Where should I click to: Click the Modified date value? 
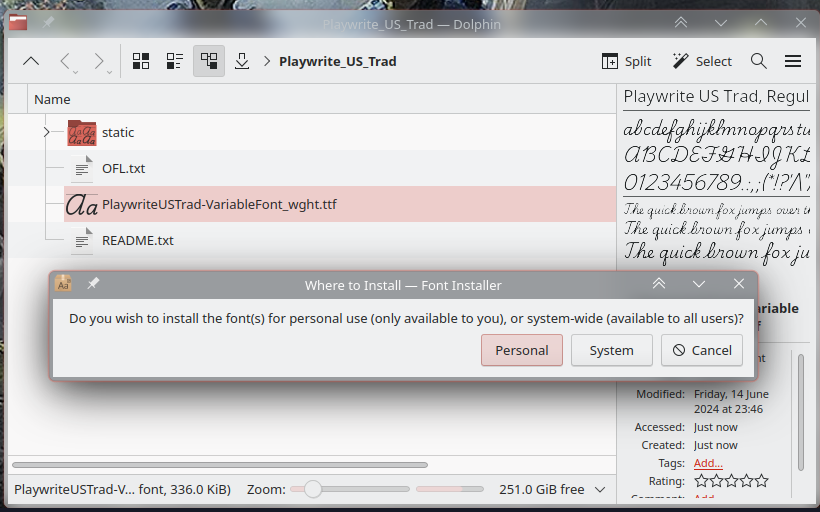[x=731, y=401]
